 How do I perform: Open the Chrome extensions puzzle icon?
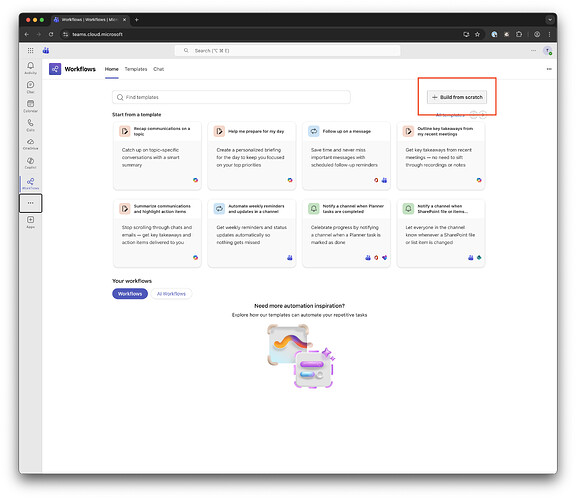[x=519, y=34]
